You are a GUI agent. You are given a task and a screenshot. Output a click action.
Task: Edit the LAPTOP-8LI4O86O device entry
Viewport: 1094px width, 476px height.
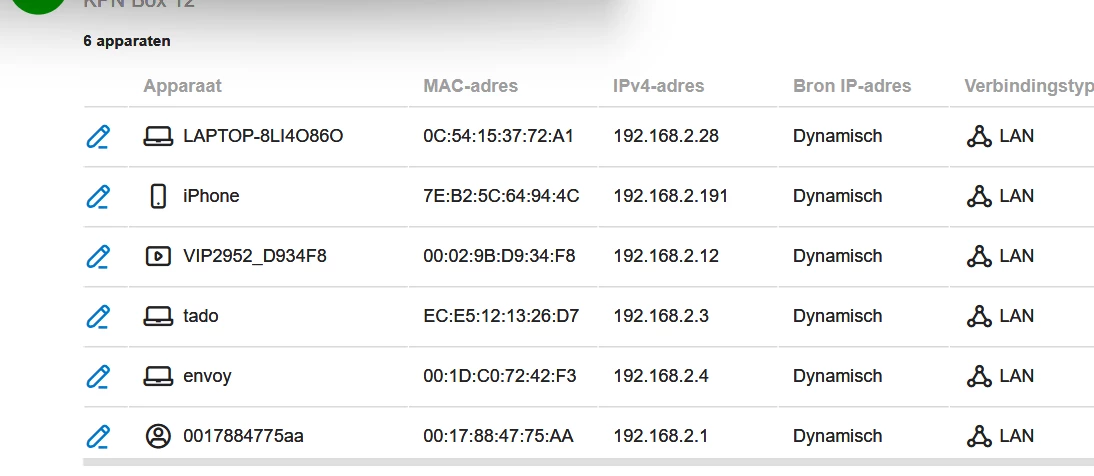click(98, 137)
